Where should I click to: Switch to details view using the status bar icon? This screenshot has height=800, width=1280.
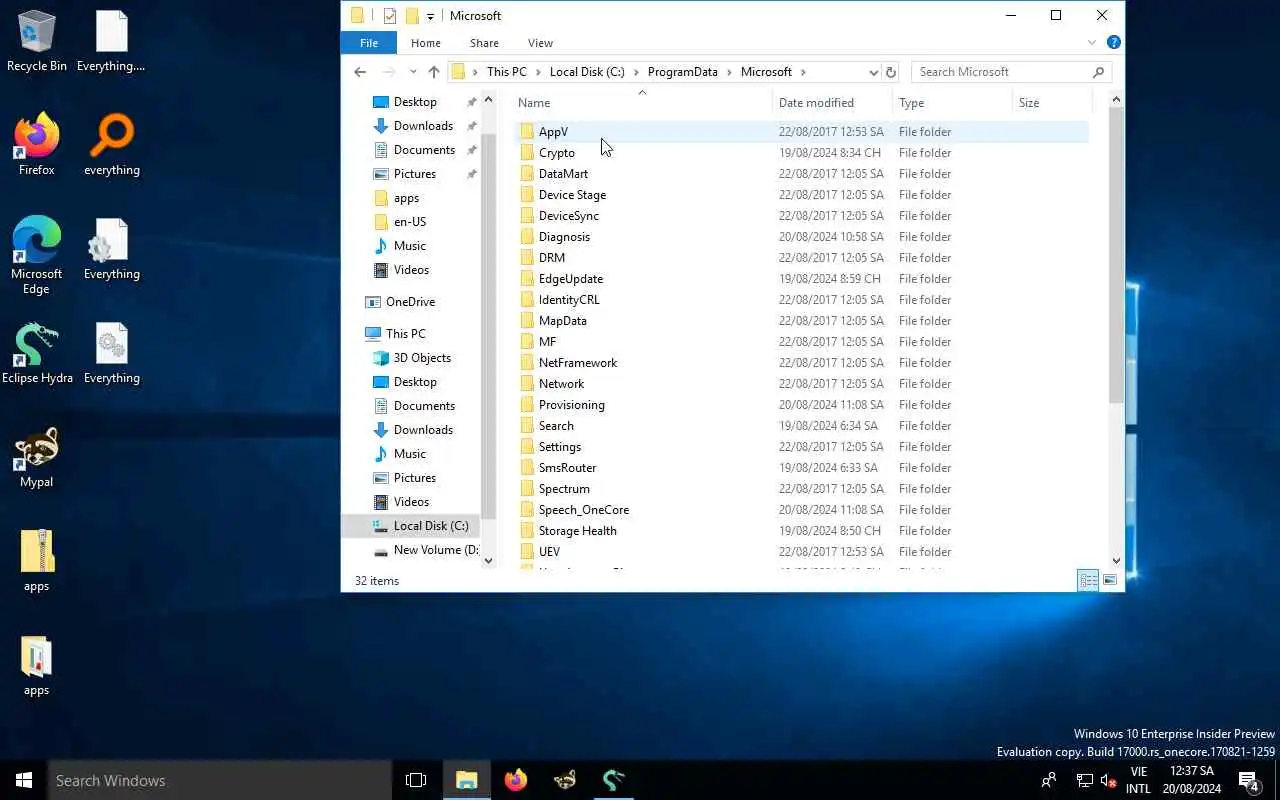[x=1088, y=581]
